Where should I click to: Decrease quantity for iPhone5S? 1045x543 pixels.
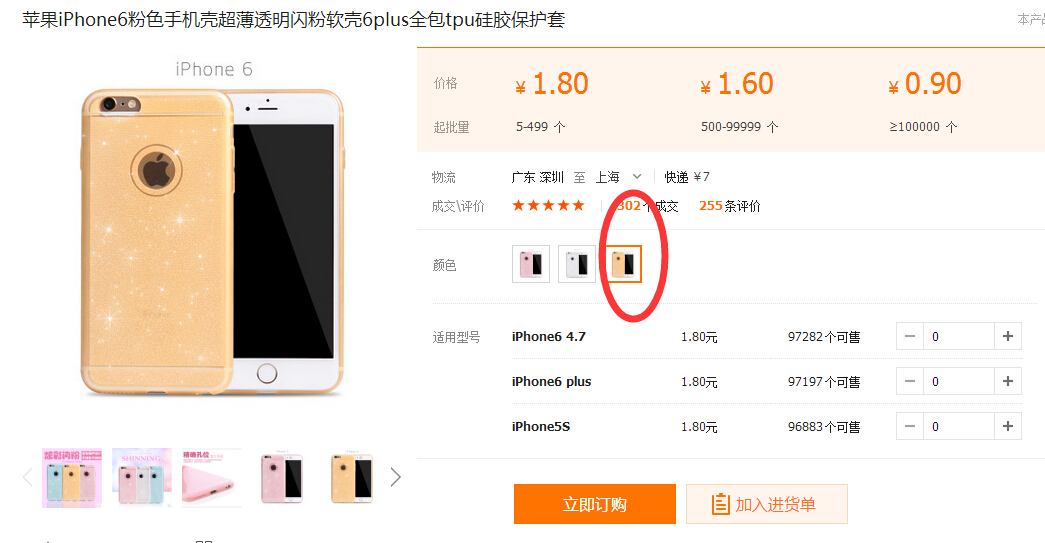(x=910, y=426)
